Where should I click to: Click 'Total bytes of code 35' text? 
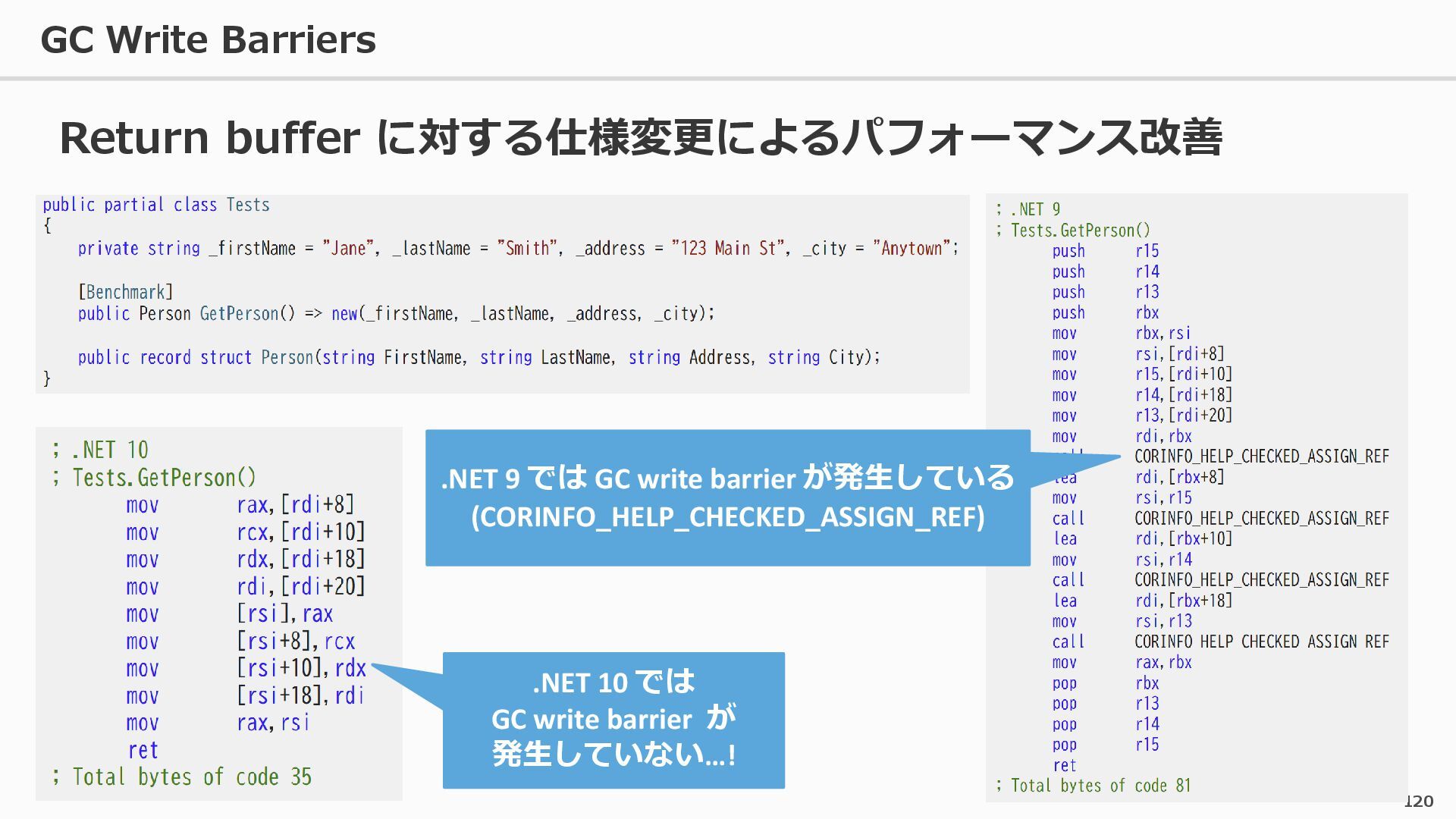pos(182,777)
